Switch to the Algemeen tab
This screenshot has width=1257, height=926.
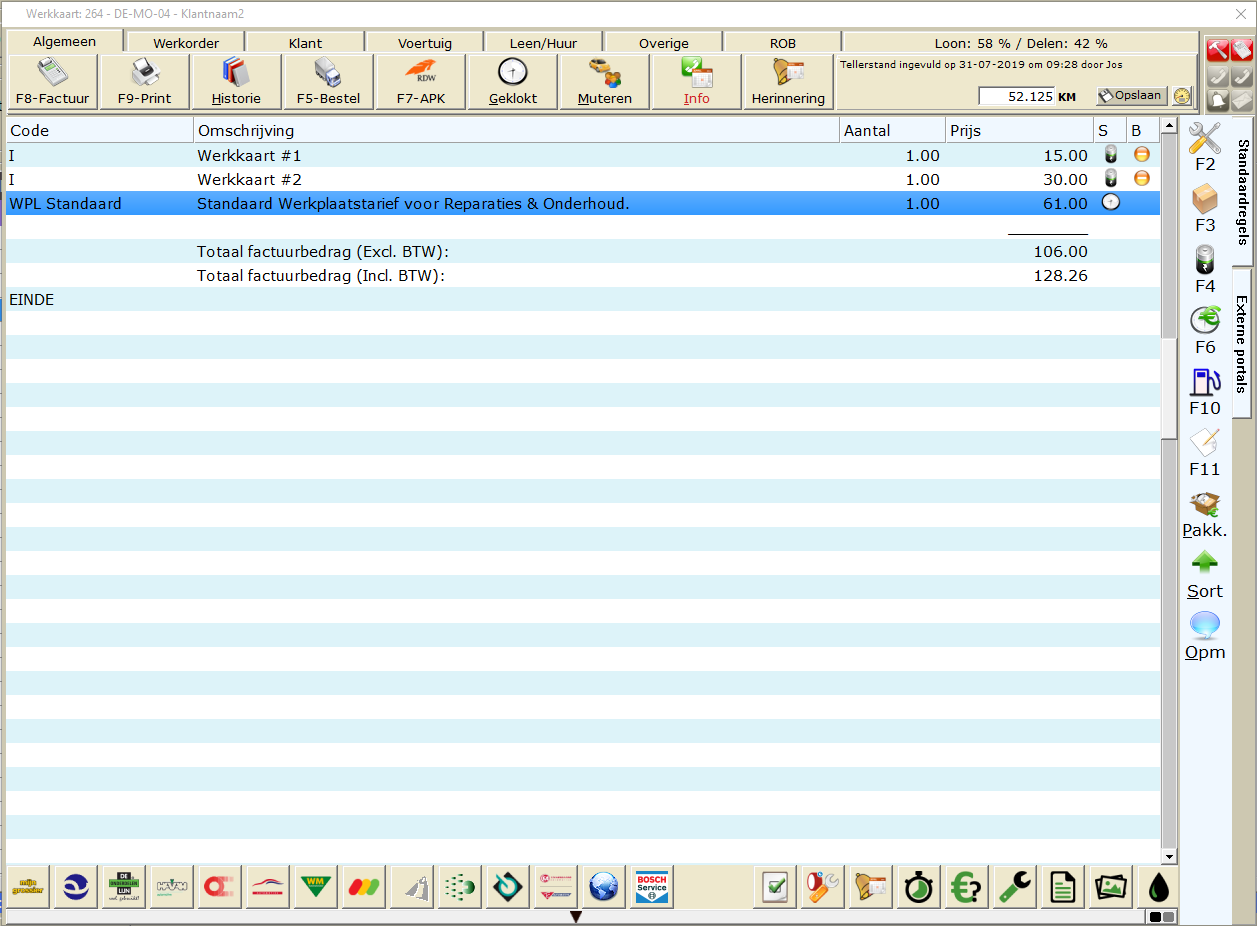tap(65, 42)
